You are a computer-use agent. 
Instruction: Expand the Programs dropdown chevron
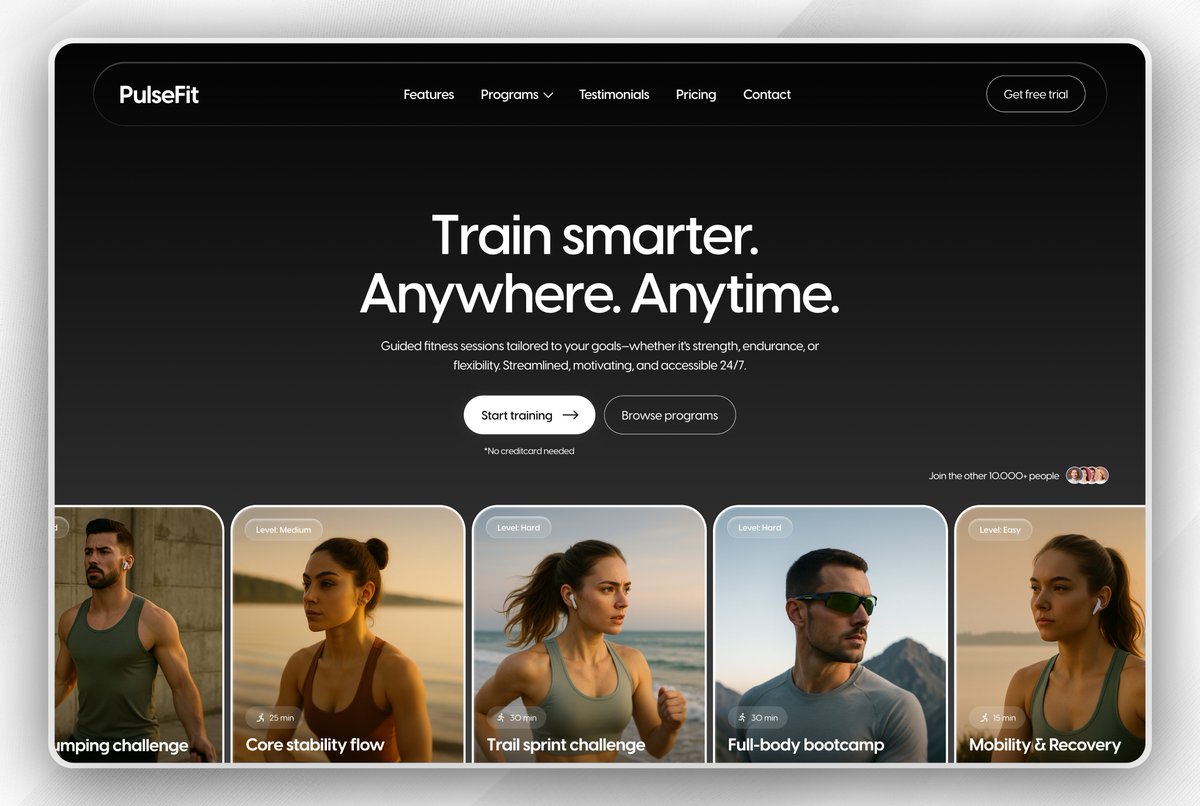point(548,96)
